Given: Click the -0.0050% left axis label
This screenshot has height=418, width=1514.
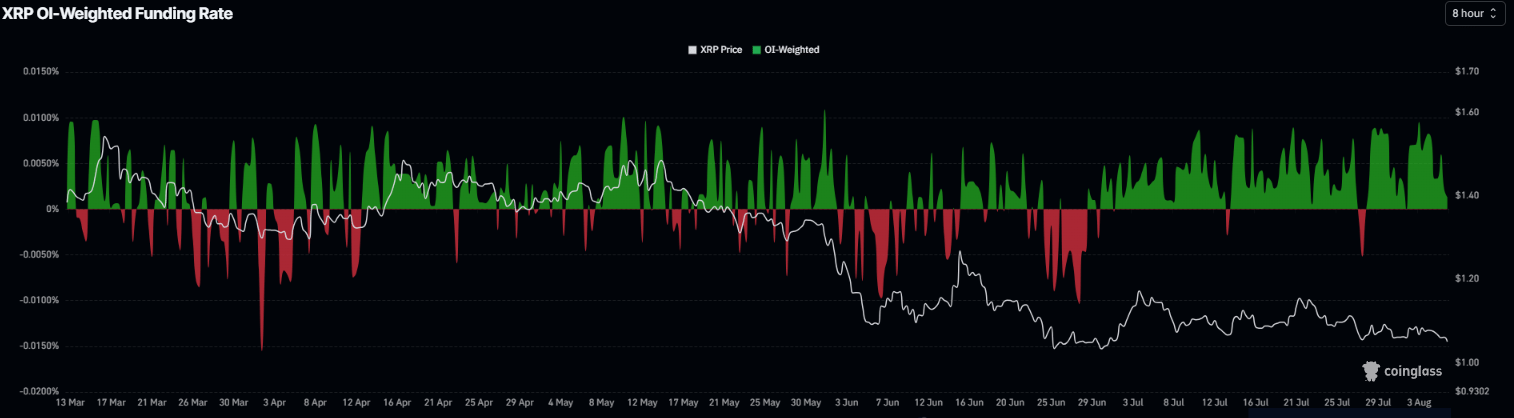Looking at the screenshot, I should pos(39,255).
